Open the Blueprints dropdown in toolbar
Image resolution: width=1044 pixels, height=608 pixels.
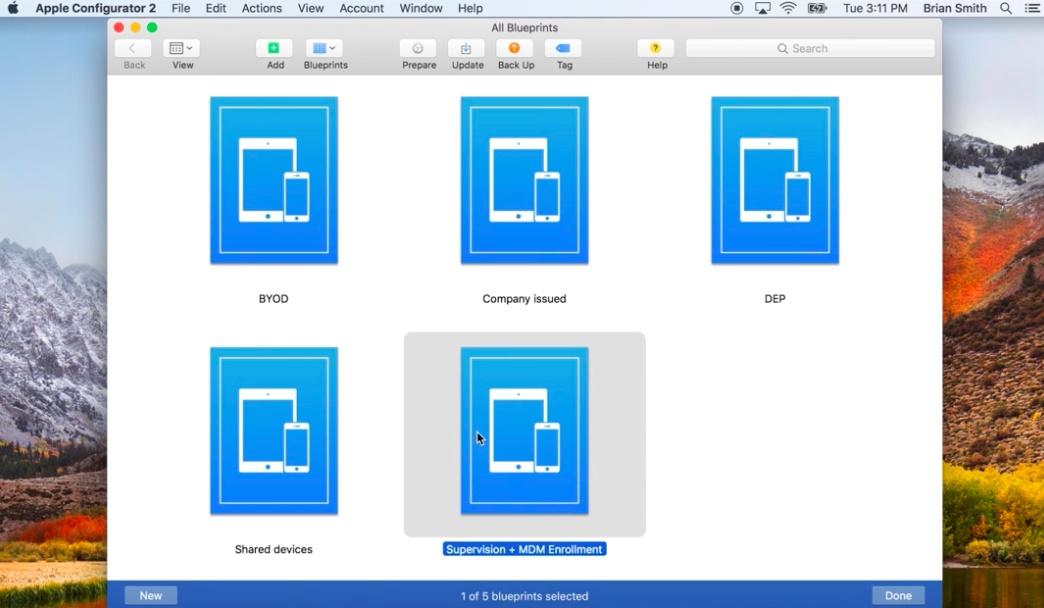(x=324, y=48)
